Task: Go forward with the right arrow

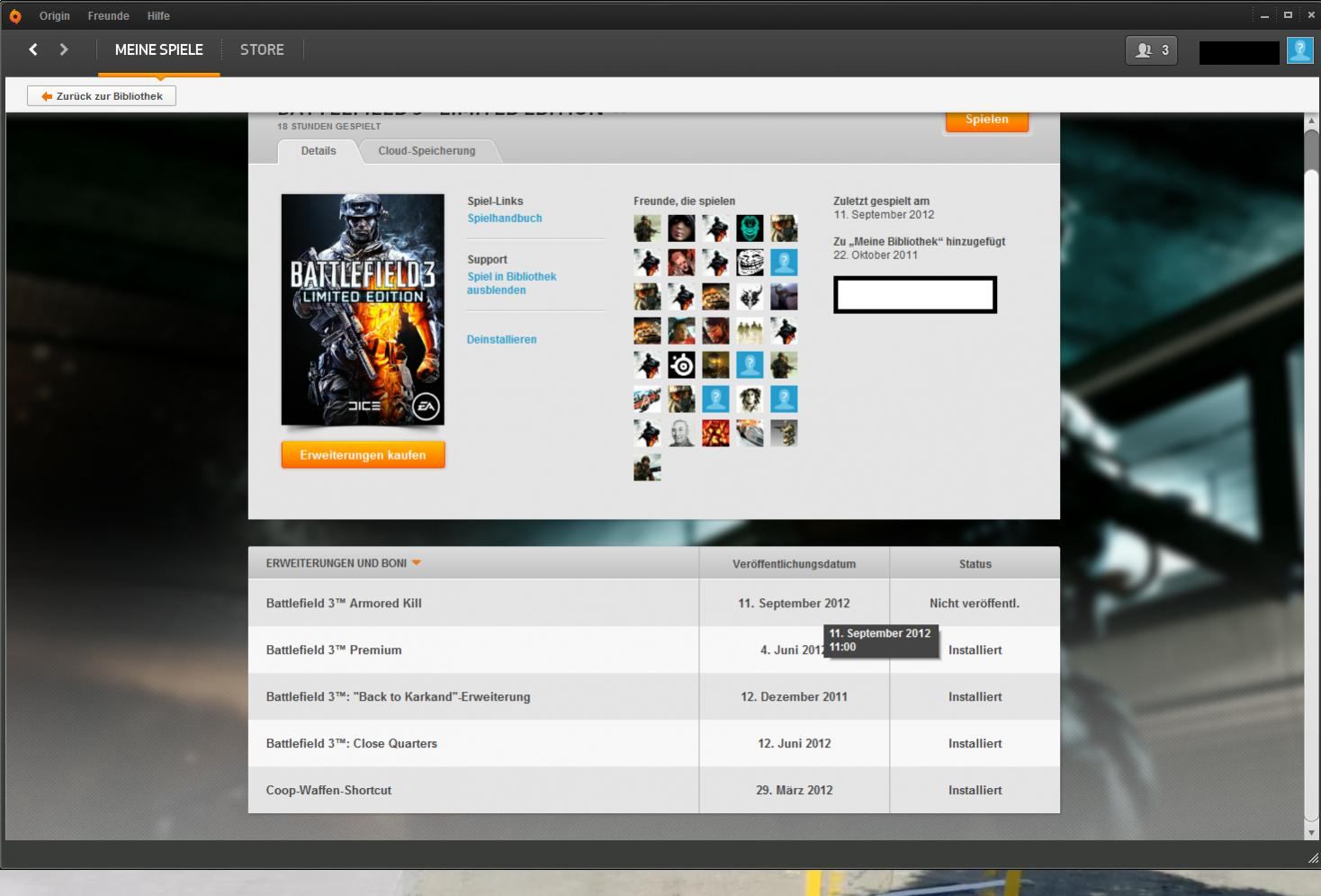Action: coord(64,49)
